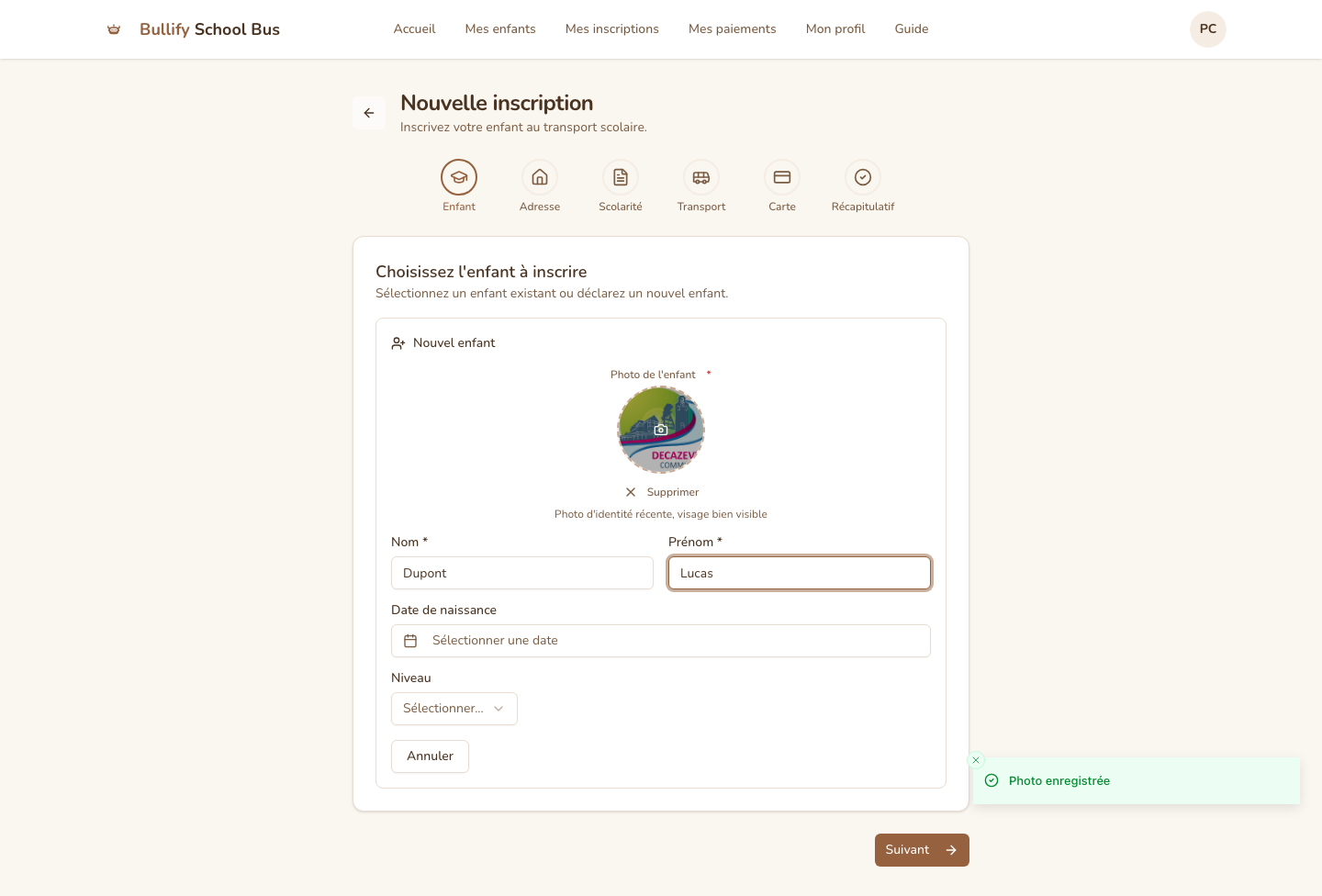Jump to Récapitulatif checkmark step icon

[863, 177]
